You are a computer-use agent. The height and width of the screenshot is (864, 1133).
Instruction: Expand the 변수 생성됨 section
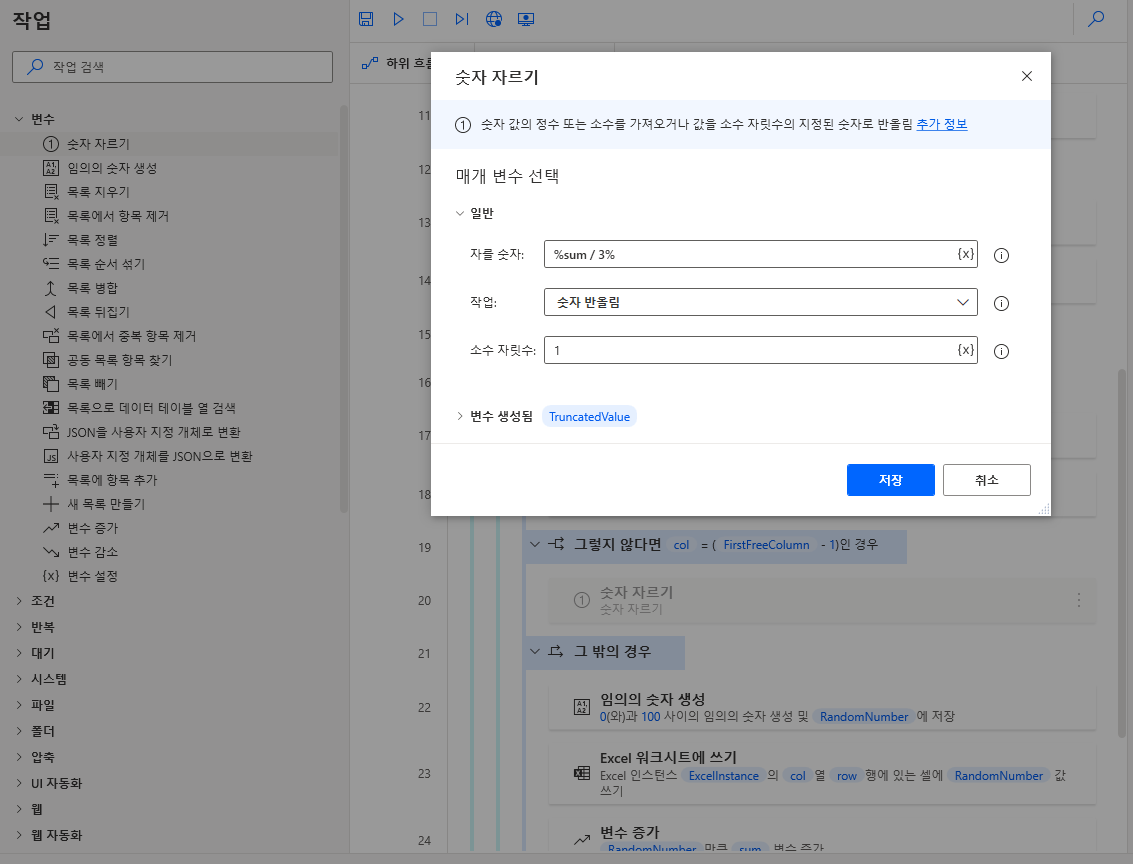tap(460, 416)
